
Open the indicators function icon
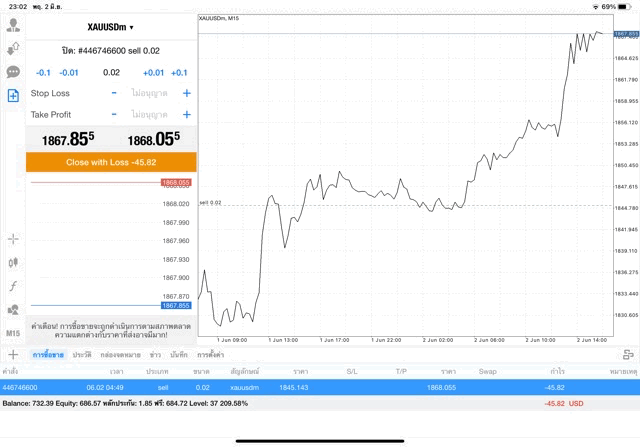point(13,286)
